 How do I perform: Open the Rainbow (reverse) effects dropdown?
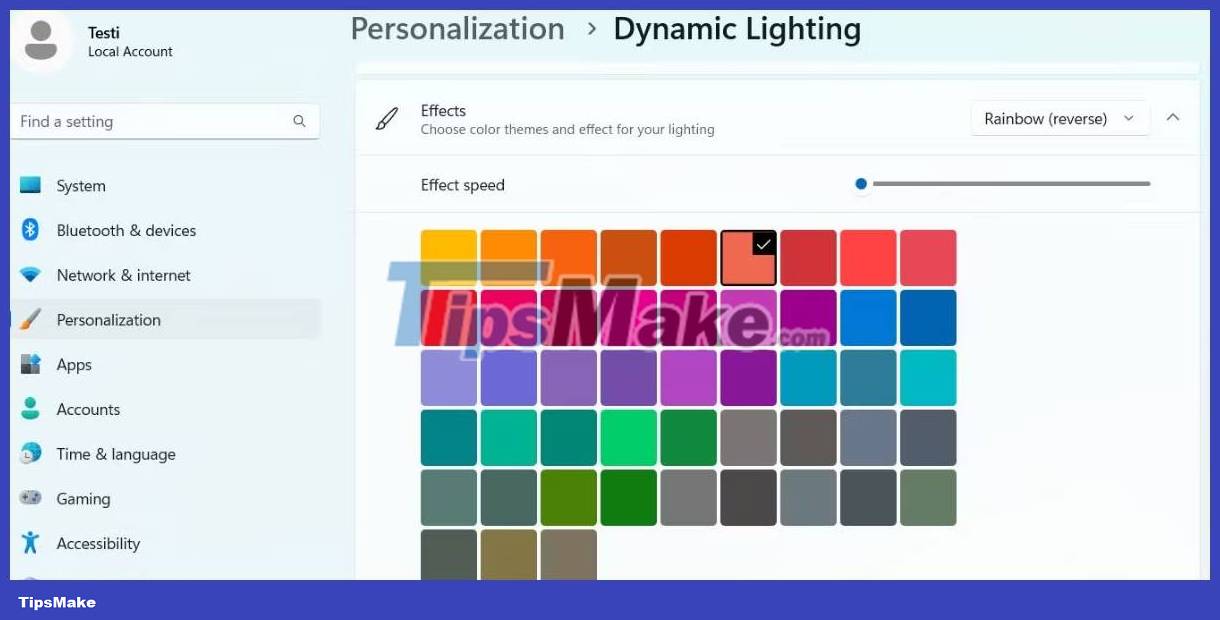tap(1059, 118)
